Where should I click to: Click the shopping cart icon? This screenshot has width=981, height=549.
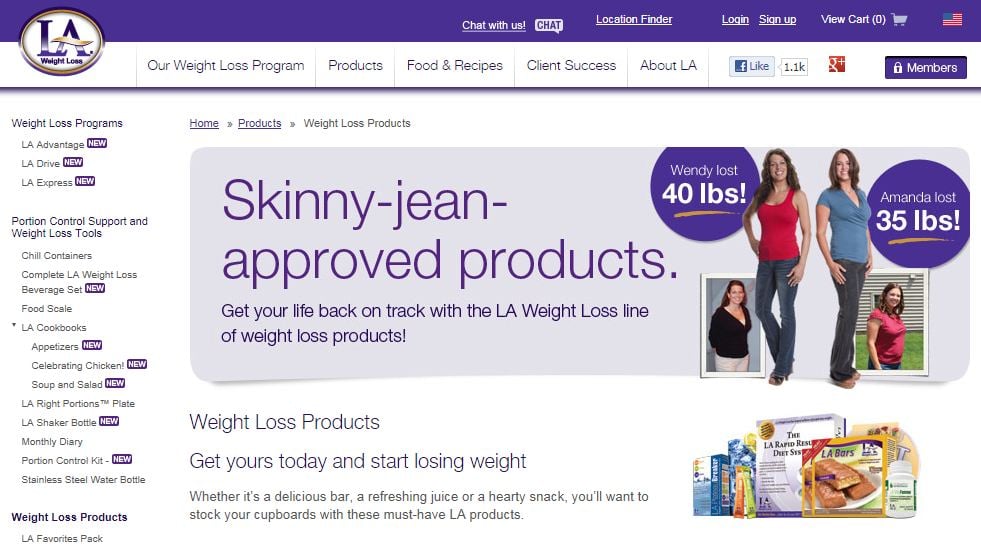coord(899,19)
